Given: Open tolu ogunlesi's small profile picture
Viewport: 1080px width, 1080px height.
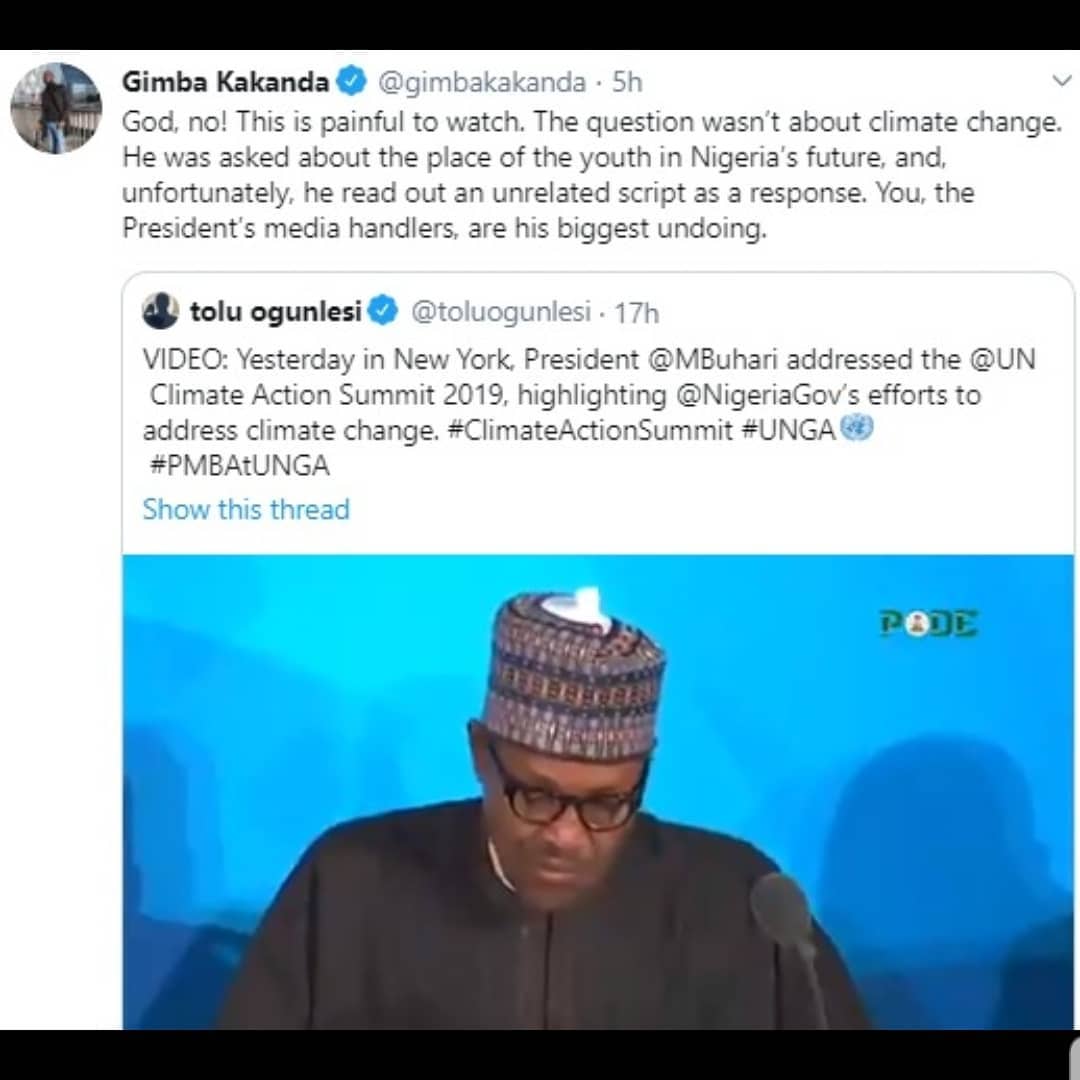Looking at the screenshot, I should point(161,312).
